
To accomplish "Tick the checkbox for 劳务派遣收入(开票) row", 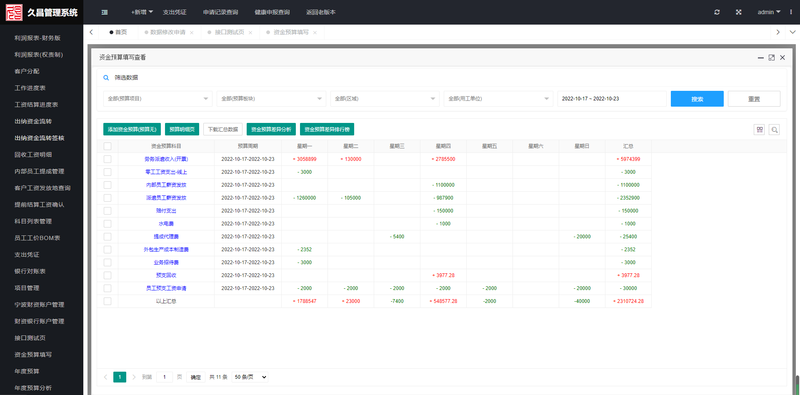I will pyautogui.click(x=107, y=159).
